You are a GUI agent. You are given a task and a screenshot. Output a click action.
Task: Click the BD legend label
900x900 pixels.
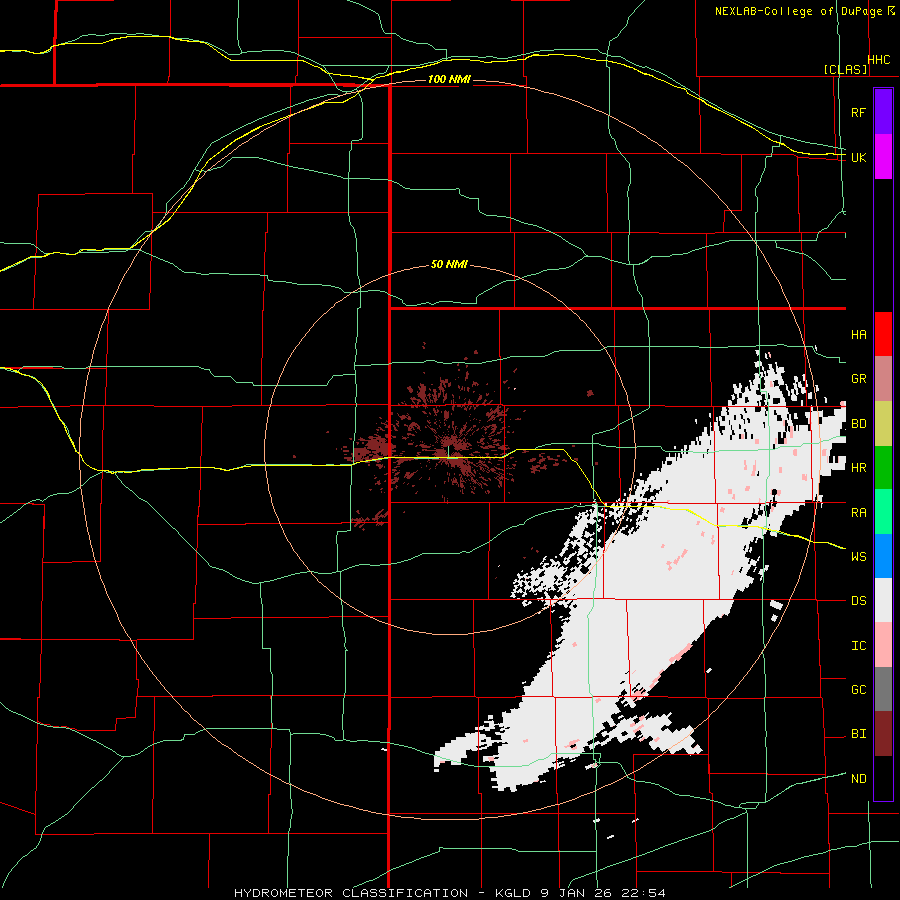[858, 424]
